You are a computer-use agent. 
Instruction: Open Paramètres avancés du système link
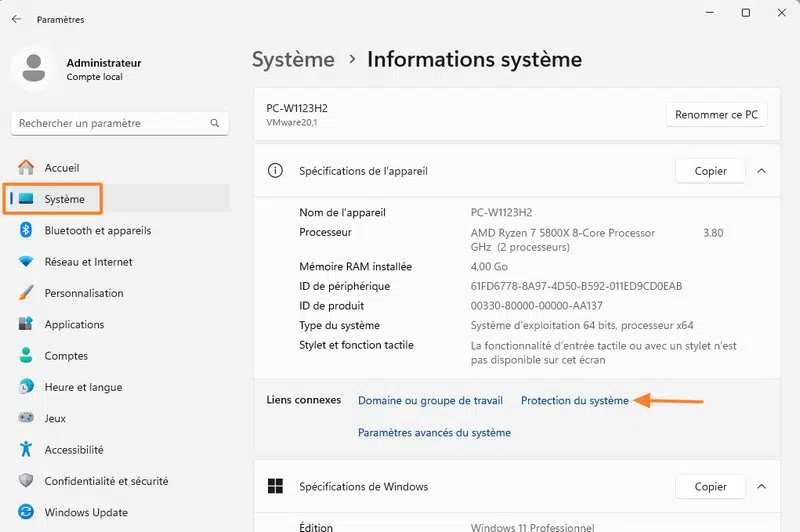click(434, 433)
